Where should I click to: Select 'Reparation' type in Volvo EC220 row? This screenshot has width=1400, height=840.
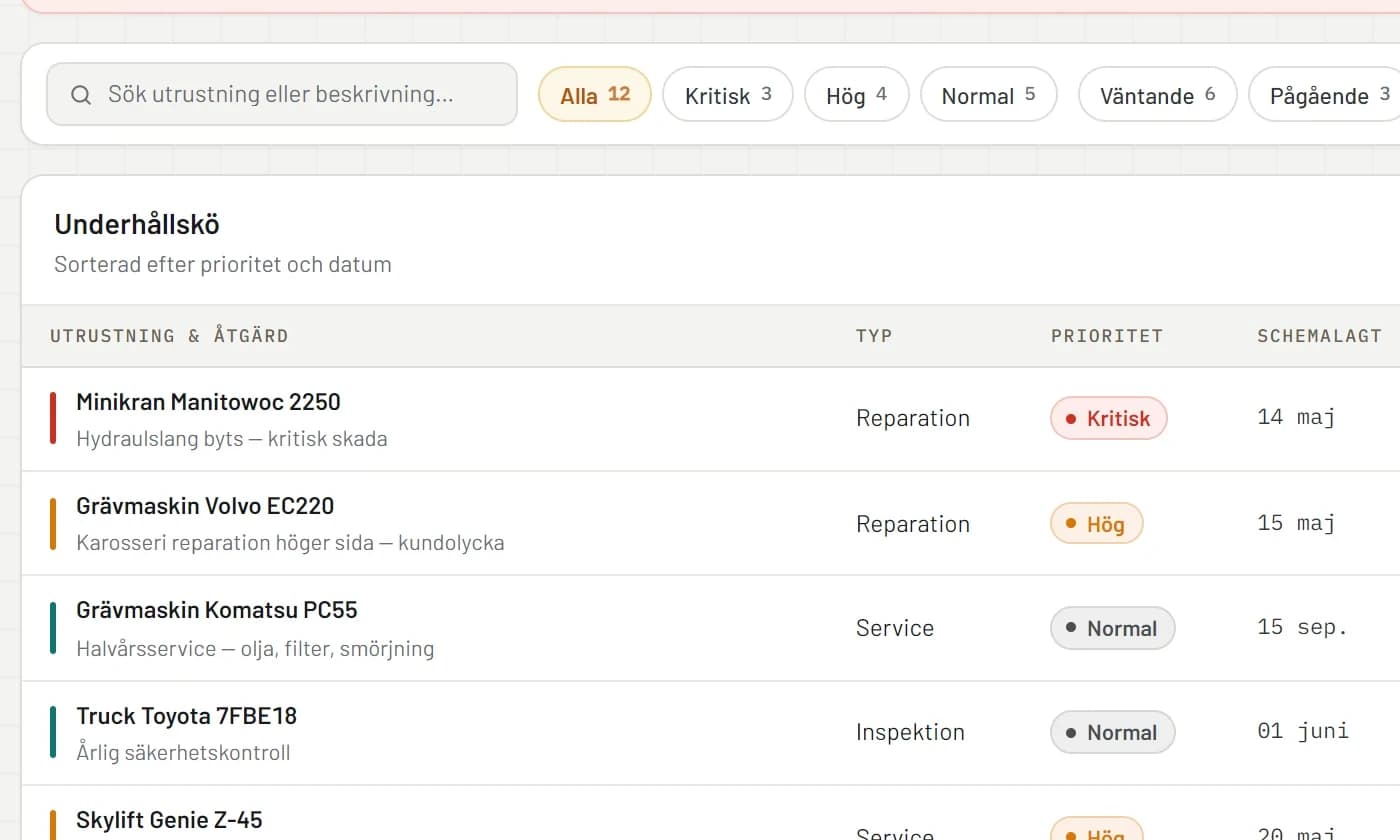[x=913, y=524]
